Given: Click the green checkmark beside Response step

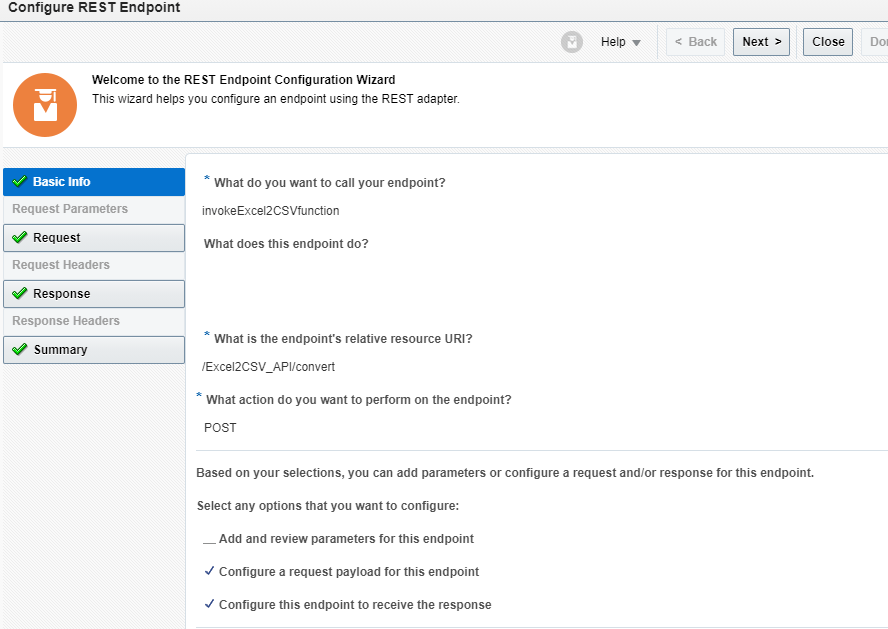Looking at the screenshot, I should coord(19,294).
